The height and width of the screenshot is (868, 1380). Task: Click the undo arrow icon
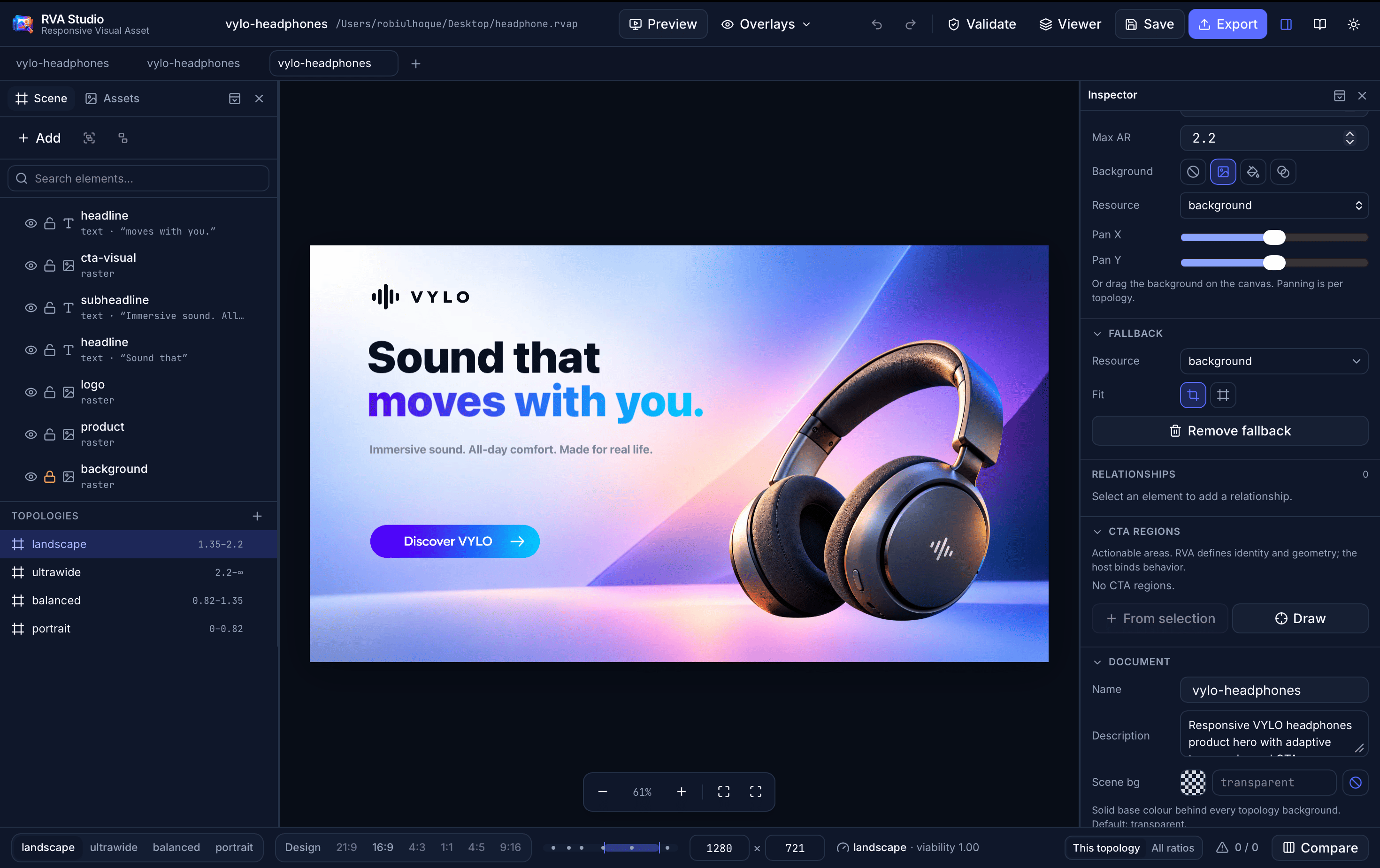click(x=876, y=24)
